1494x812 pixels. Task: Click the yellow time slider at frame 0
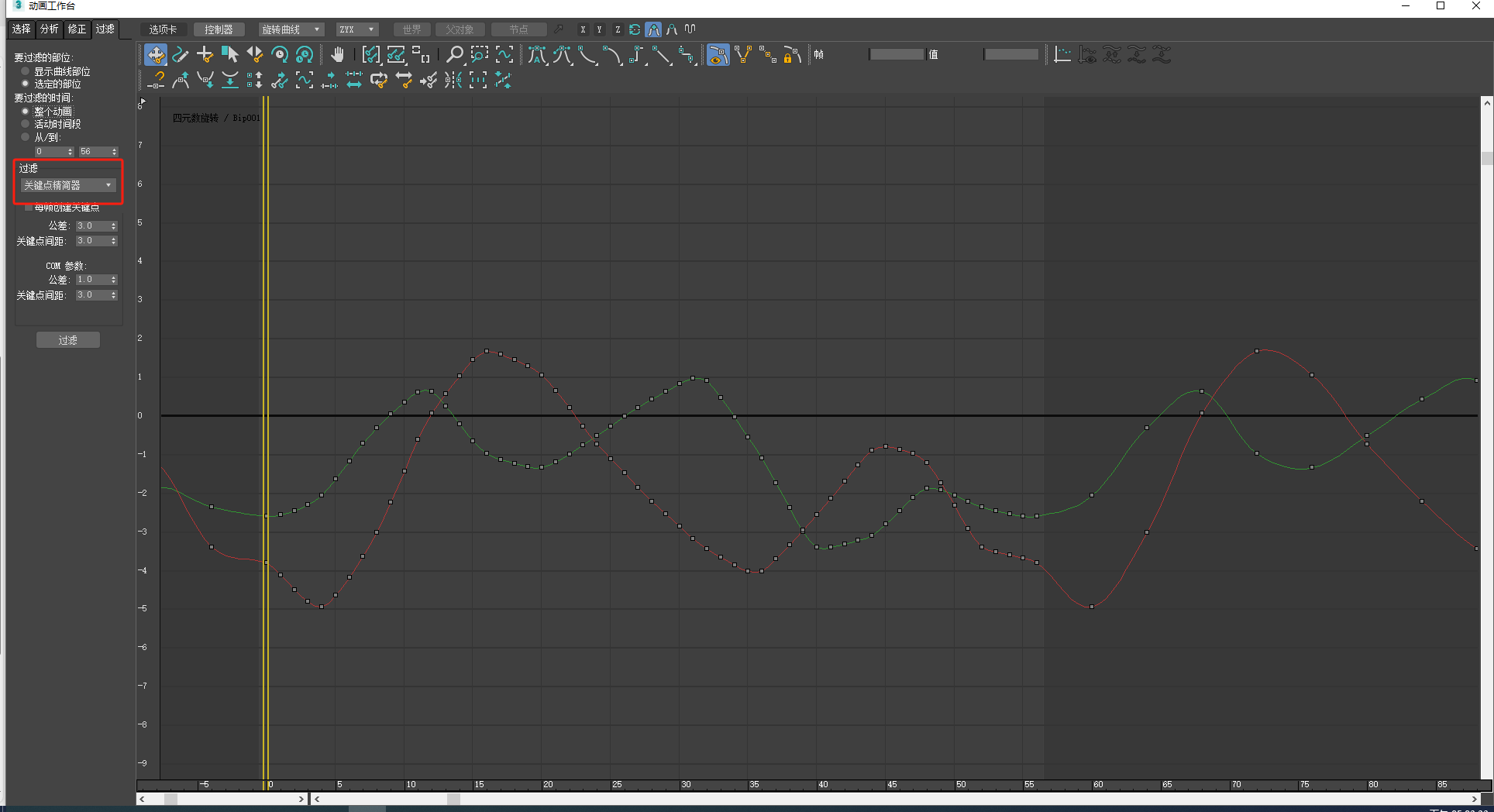(266, 438)
